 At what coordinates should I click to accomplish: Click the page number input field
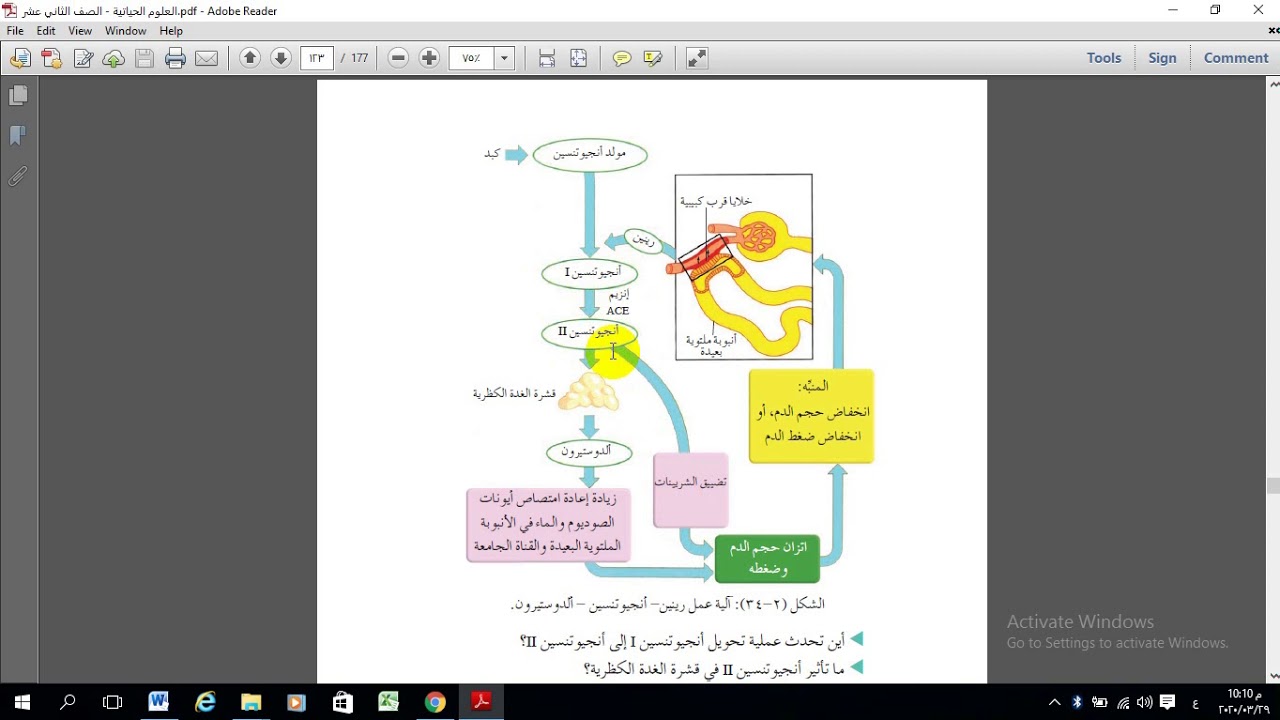point(317,58)
